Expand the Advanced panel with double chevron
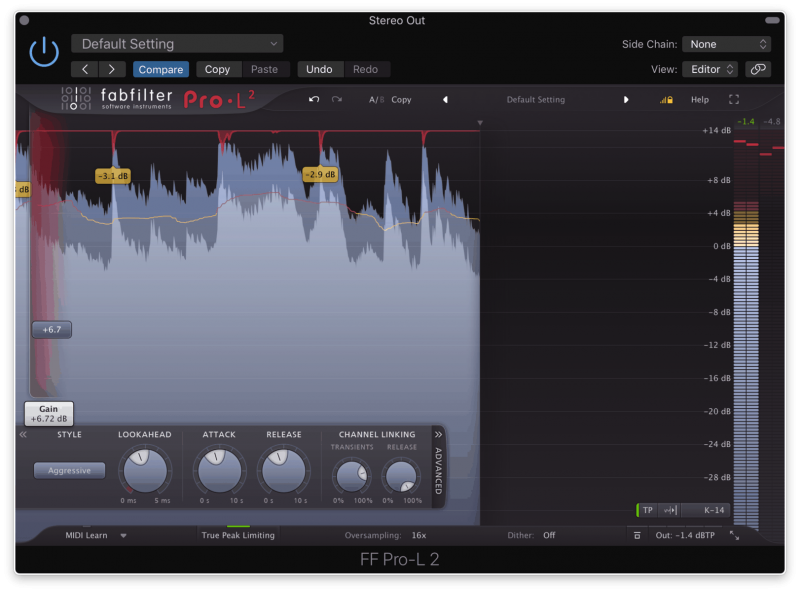800x592 pixels. coord(438,435)
